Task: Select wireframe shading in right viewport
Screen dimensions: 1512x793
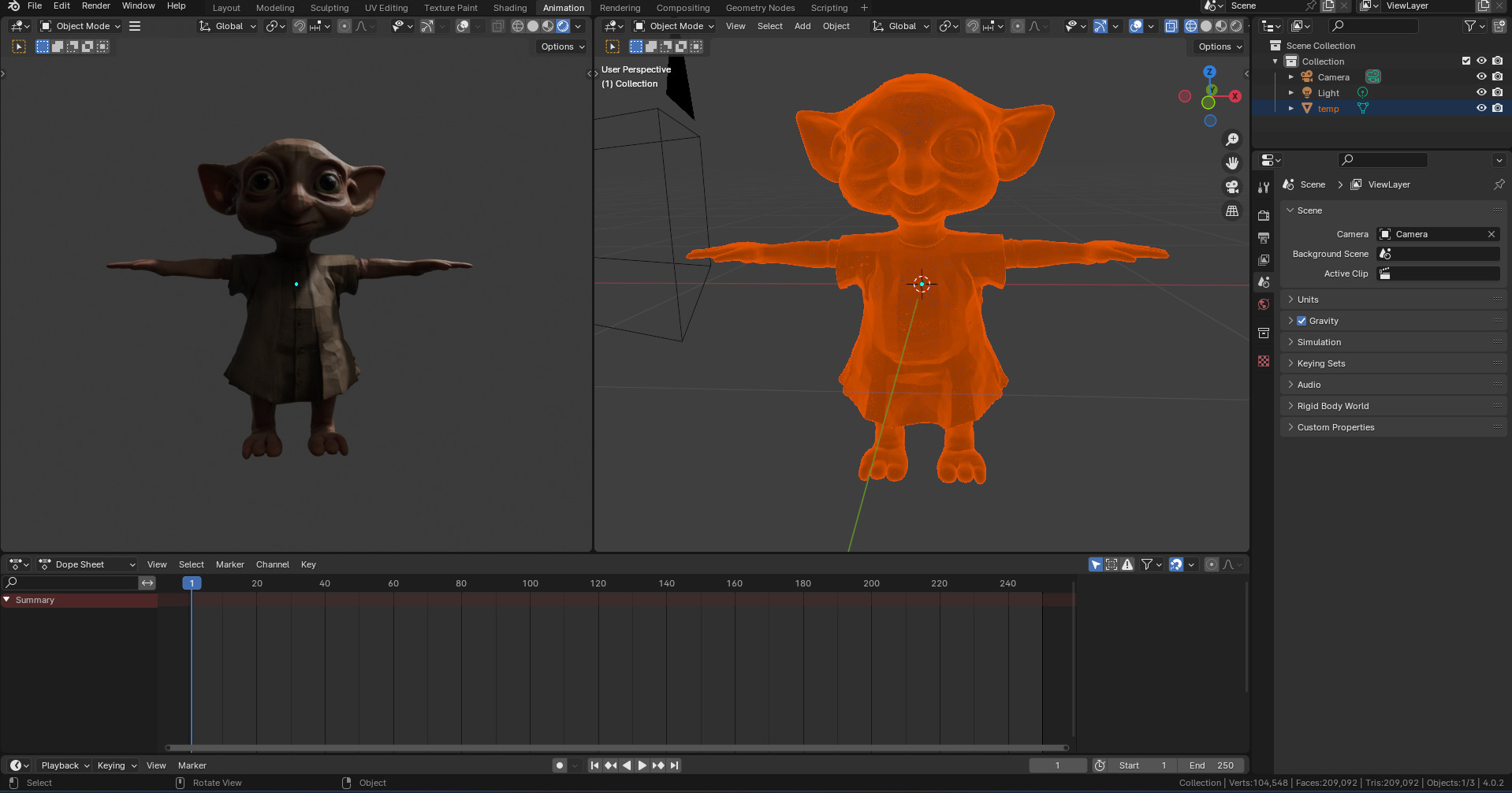Action: 1191,26
